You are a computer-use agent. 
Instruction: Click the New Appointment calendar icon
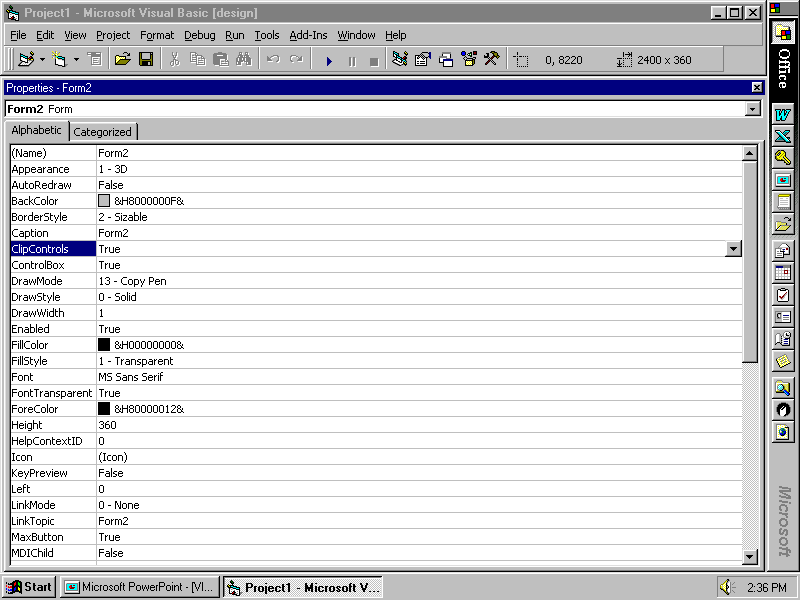pos(783,273)
